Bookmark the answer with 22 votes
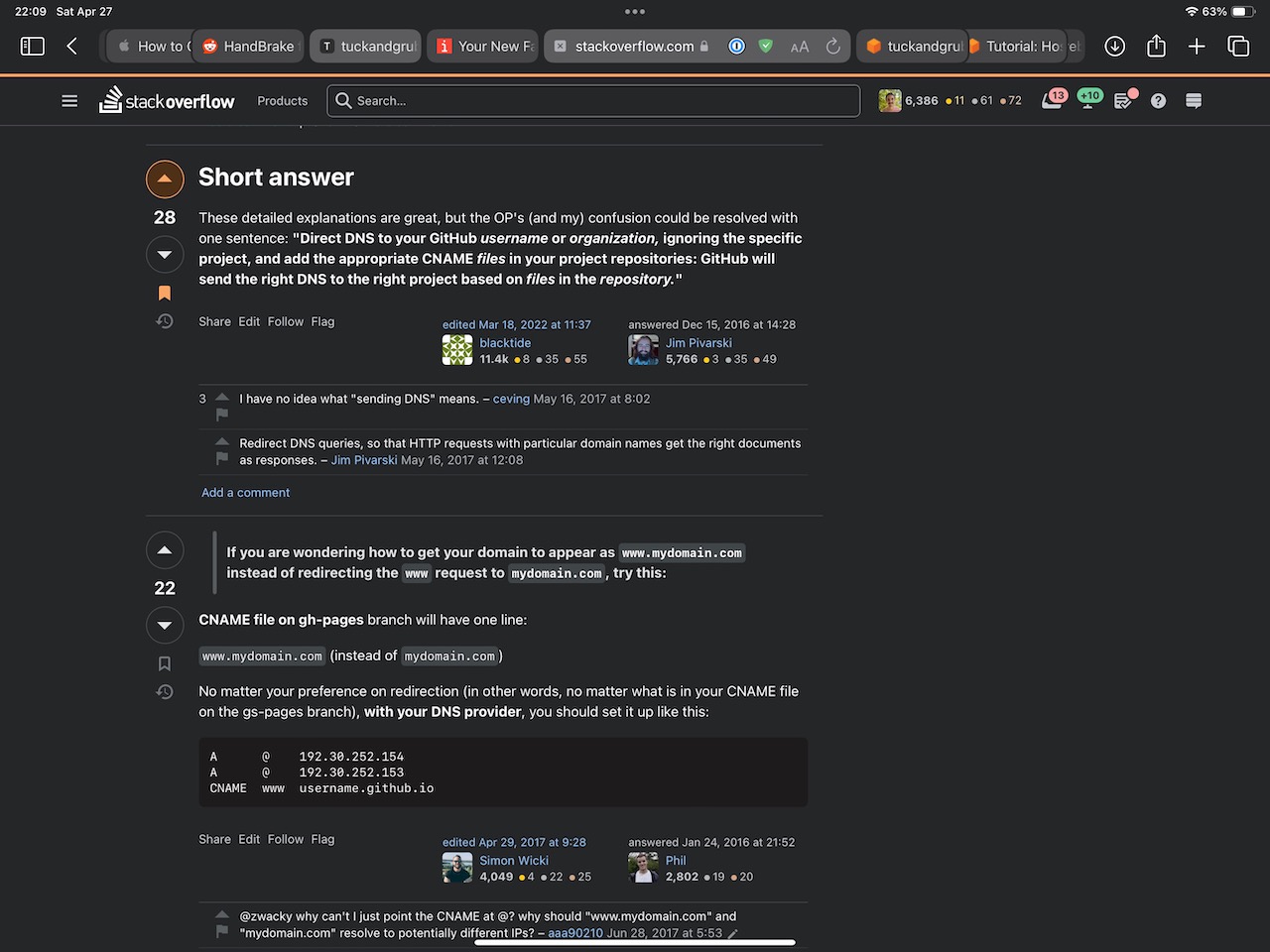1270x952 pixels. pyautogui.click(x=165, y=663)
